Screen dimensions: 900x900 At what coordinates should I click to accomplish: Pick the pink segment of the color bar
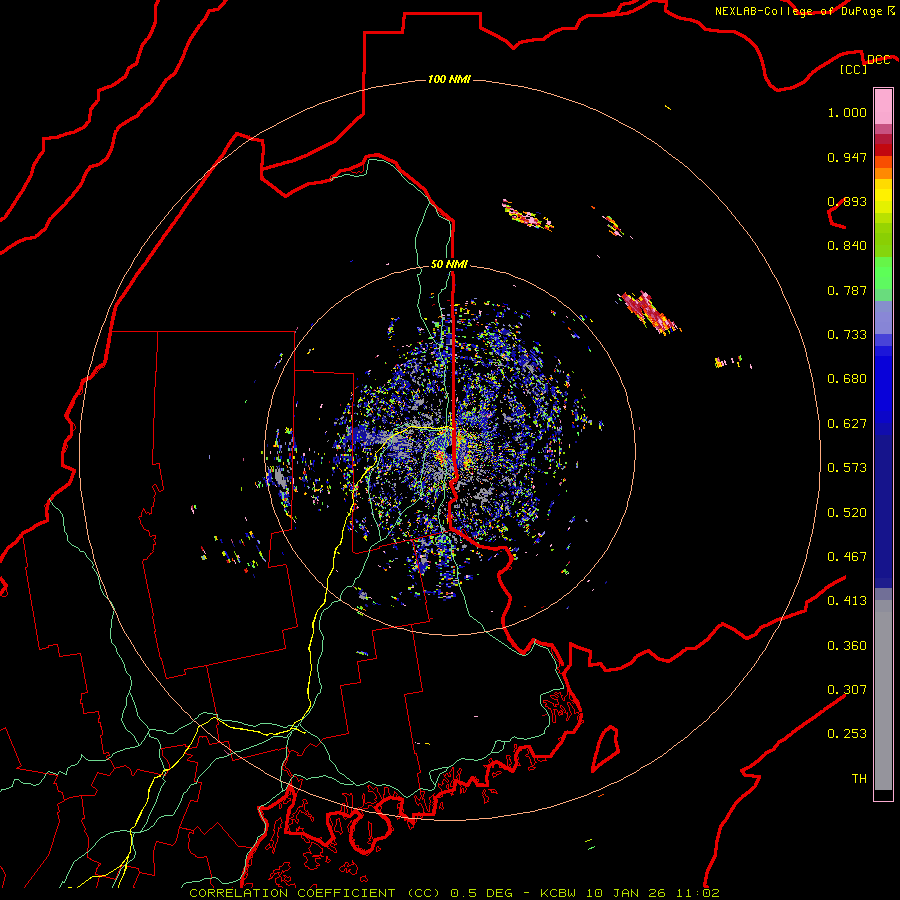click(883, 107)
